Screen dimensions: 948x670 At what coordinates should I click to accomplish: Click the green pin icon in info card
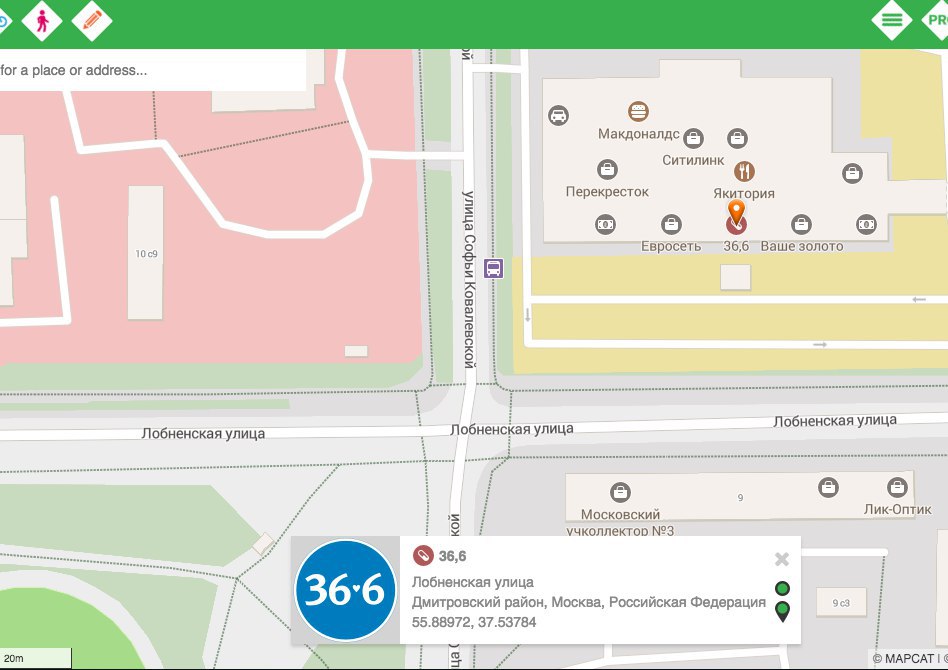782,612
